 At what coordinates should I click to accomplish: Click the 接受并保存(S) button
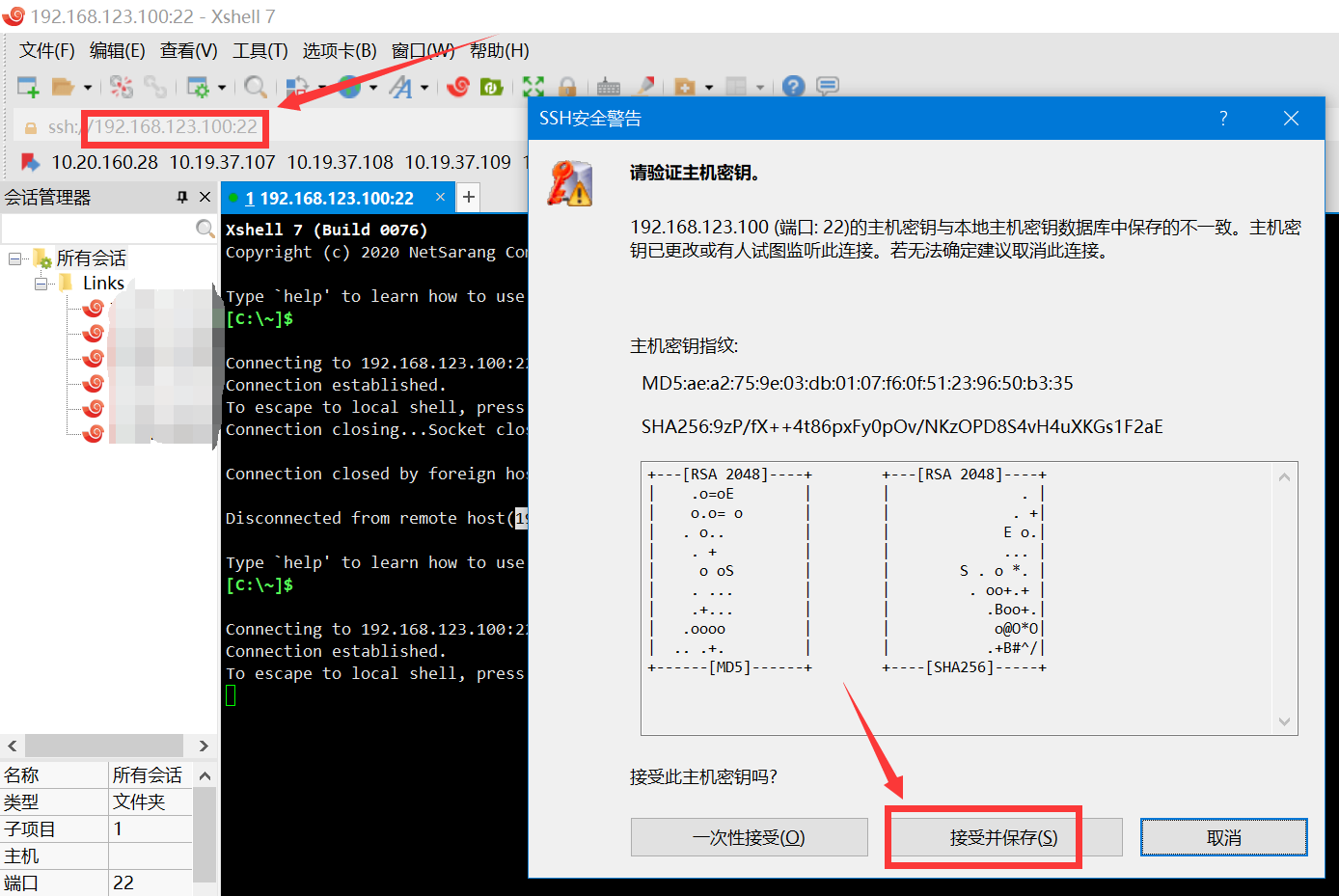point(1004,837)
